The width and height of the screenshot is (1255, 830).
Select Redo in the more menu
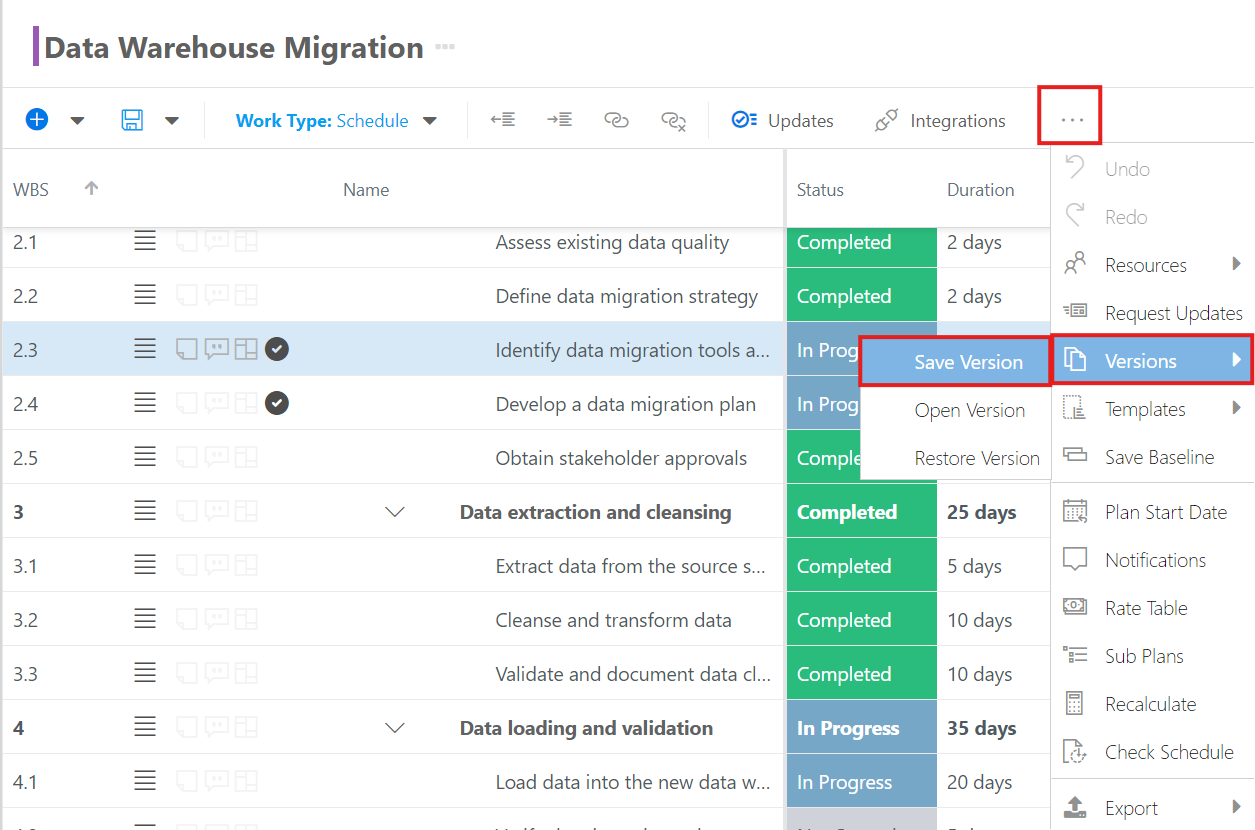click(1152, 217)
